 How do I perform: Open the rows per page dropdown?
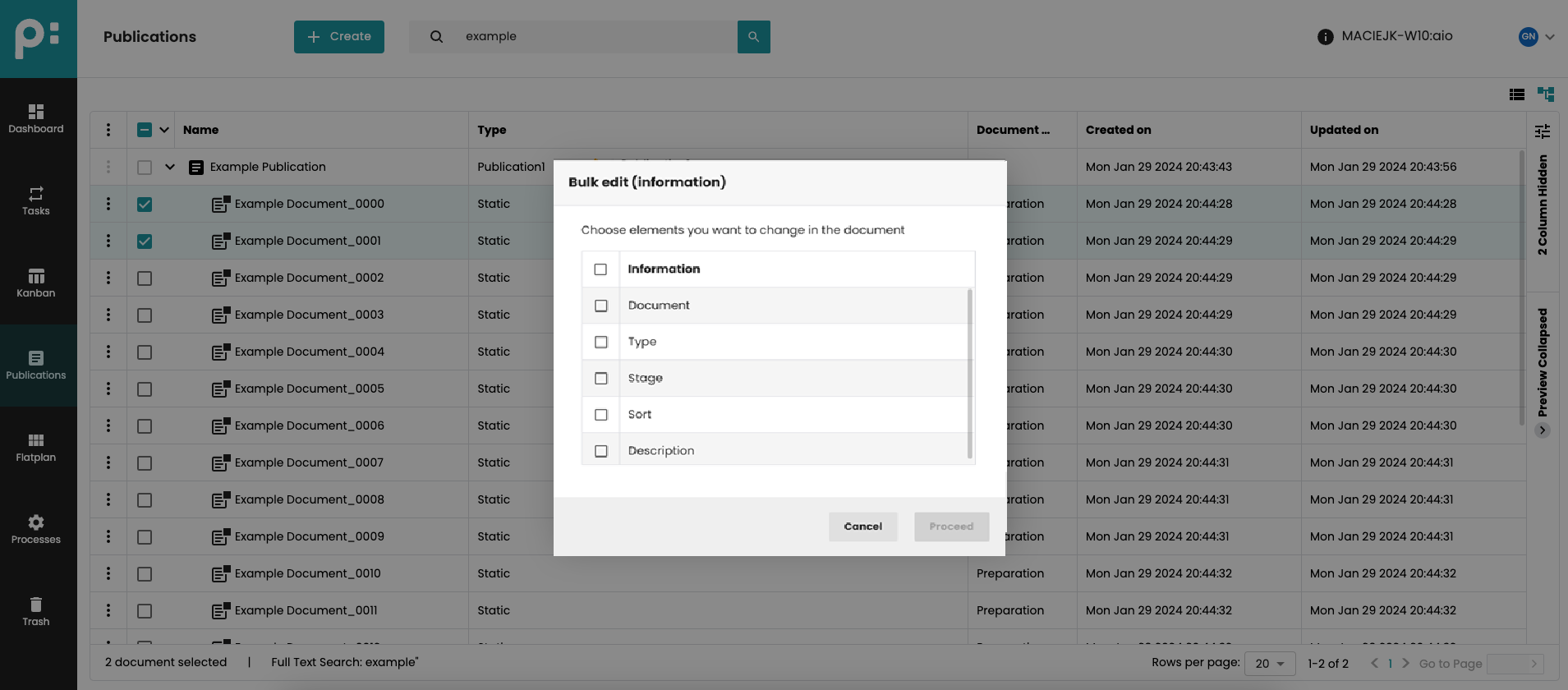click(x=1270, y=664)
